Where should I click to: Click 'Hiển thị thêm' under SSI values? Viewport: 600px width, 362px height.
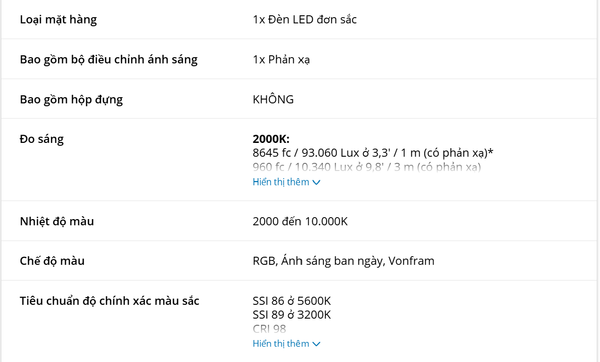tap(281, 344)
